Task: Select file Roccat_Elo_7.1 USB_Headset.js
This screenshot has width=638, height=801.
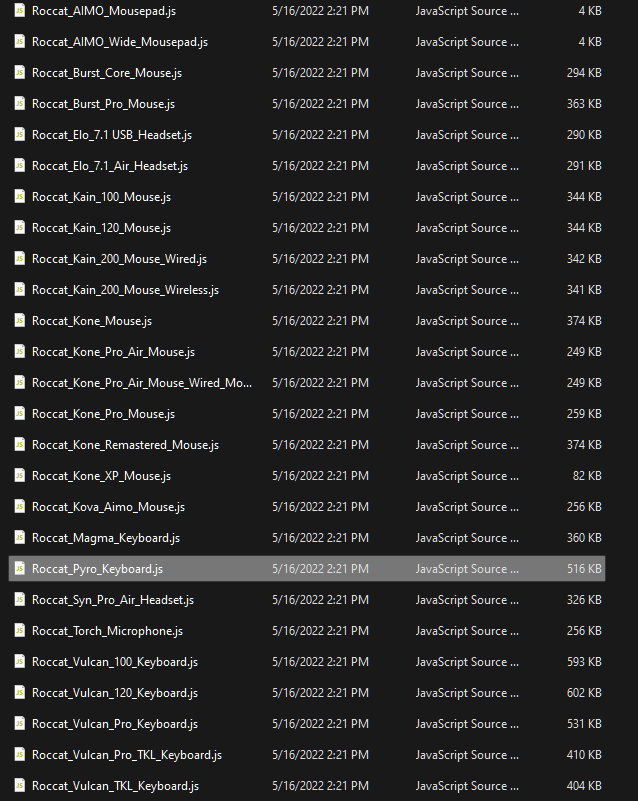Action: (112, 135)
